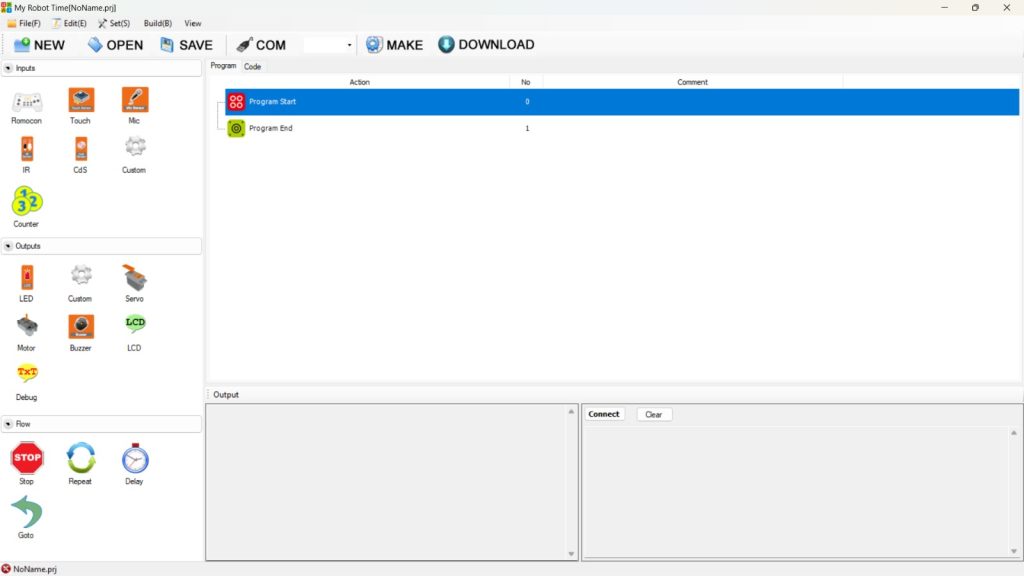Add the Delay timer block

(x=134, y=459)
